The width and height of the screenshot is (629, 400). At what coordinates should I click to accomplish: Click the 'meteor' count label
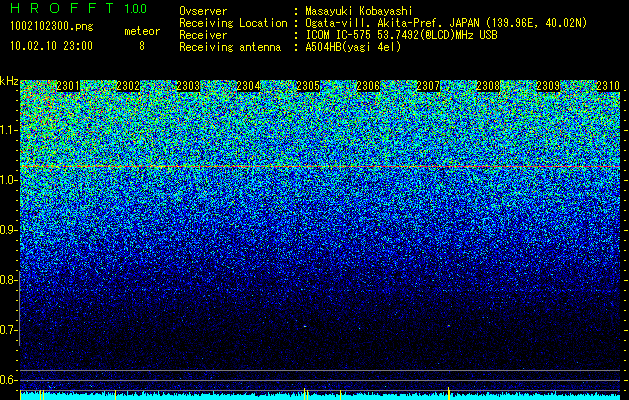pos(142,32)
